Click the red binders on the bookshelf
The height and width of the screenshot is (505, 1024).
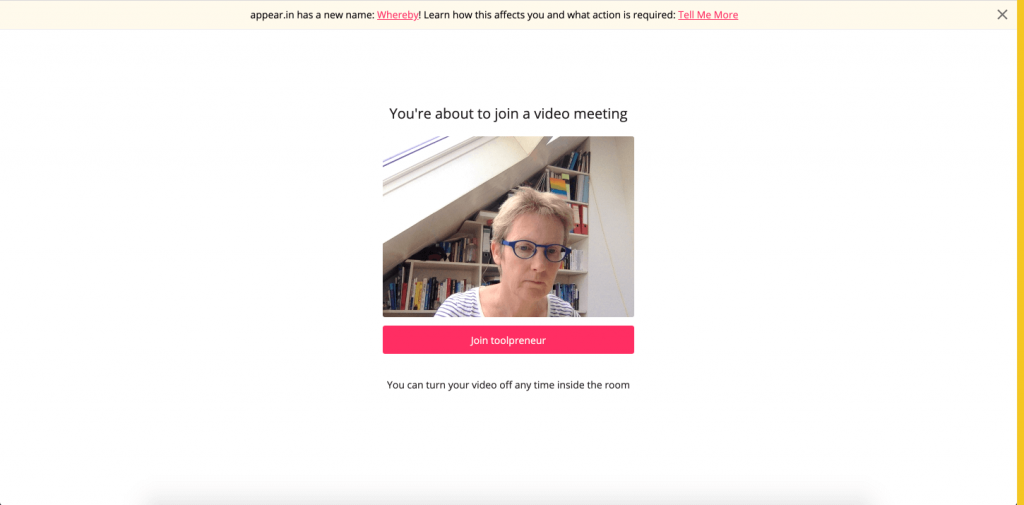tap(580, 218)
